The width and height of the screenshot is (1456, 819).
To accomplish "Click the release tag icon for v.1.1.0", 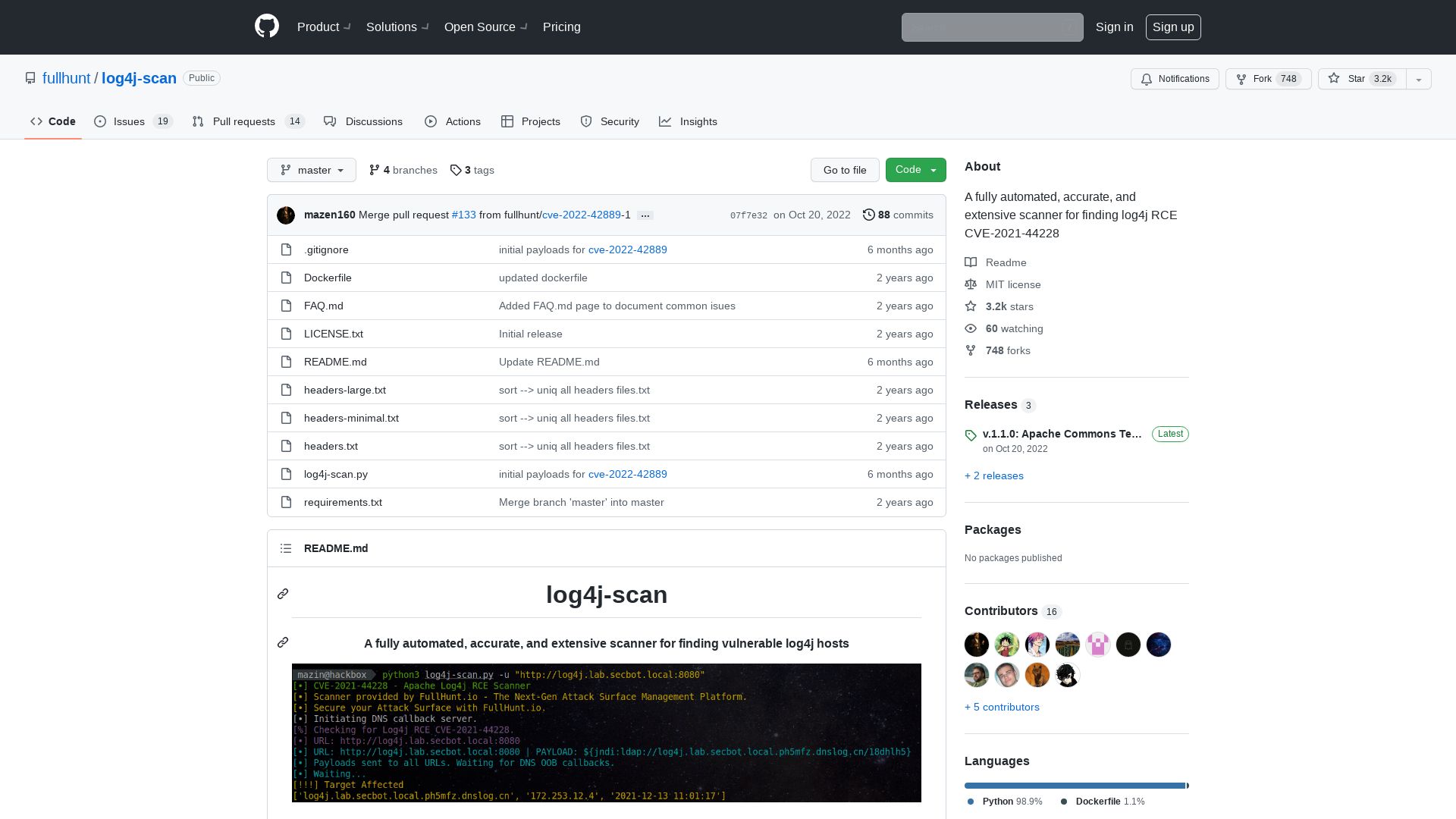I will [971, 435].
